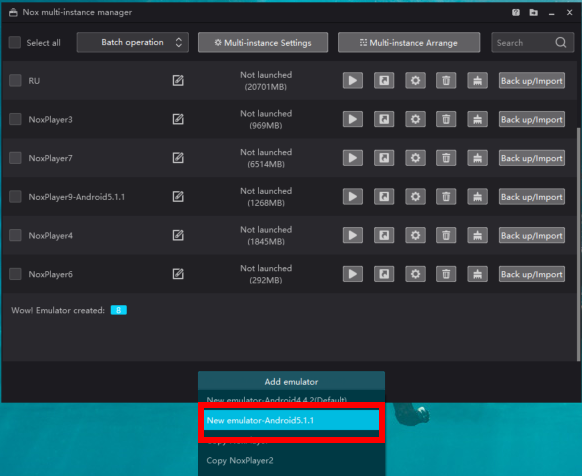Start NoxPlayer9-Android5.1.1 play button
Image resolution: width=582 pixels, height=476 pixels.
click(353, 196)
